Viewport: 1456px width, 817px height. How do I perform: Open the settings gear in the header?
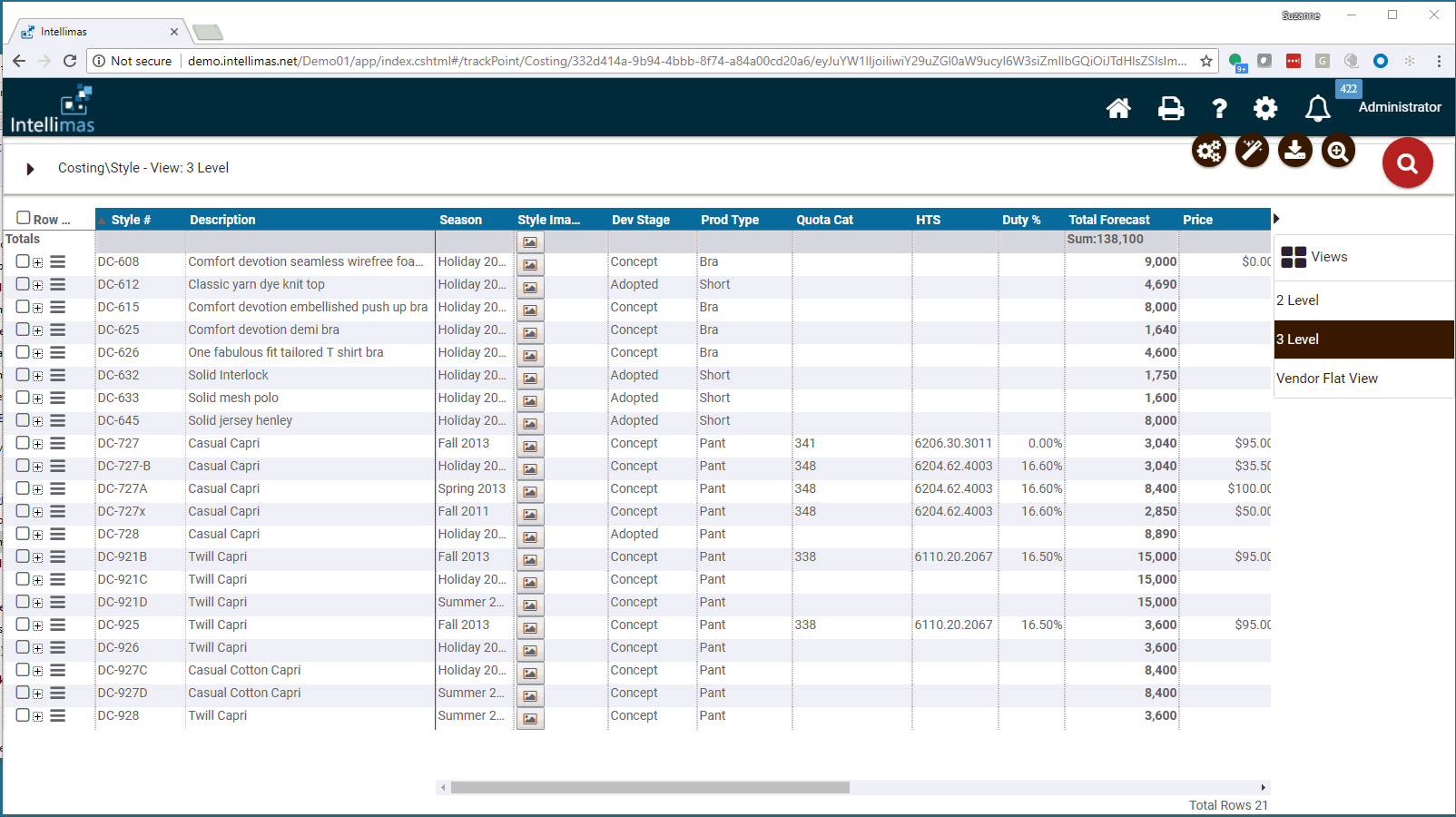(1265, 108)
